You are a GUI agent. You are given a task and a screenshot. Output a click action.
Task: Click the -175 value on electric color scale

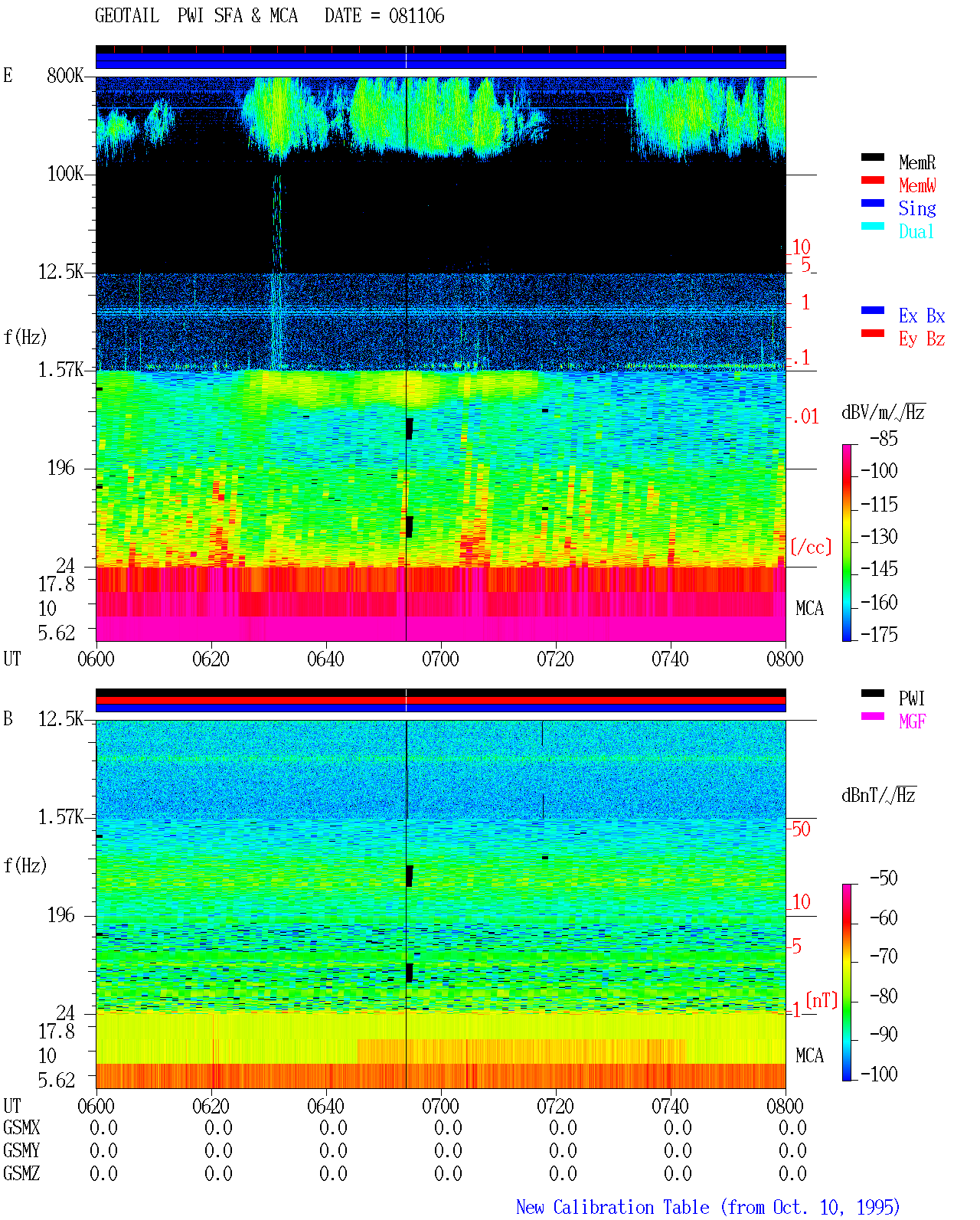879,635
